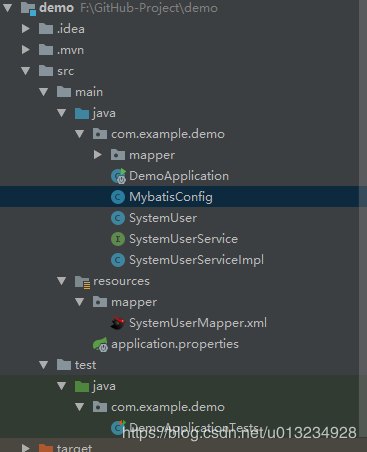Select the .idea folder name
The height and width of the screenshot is (452, 367).
click(71, 29)
